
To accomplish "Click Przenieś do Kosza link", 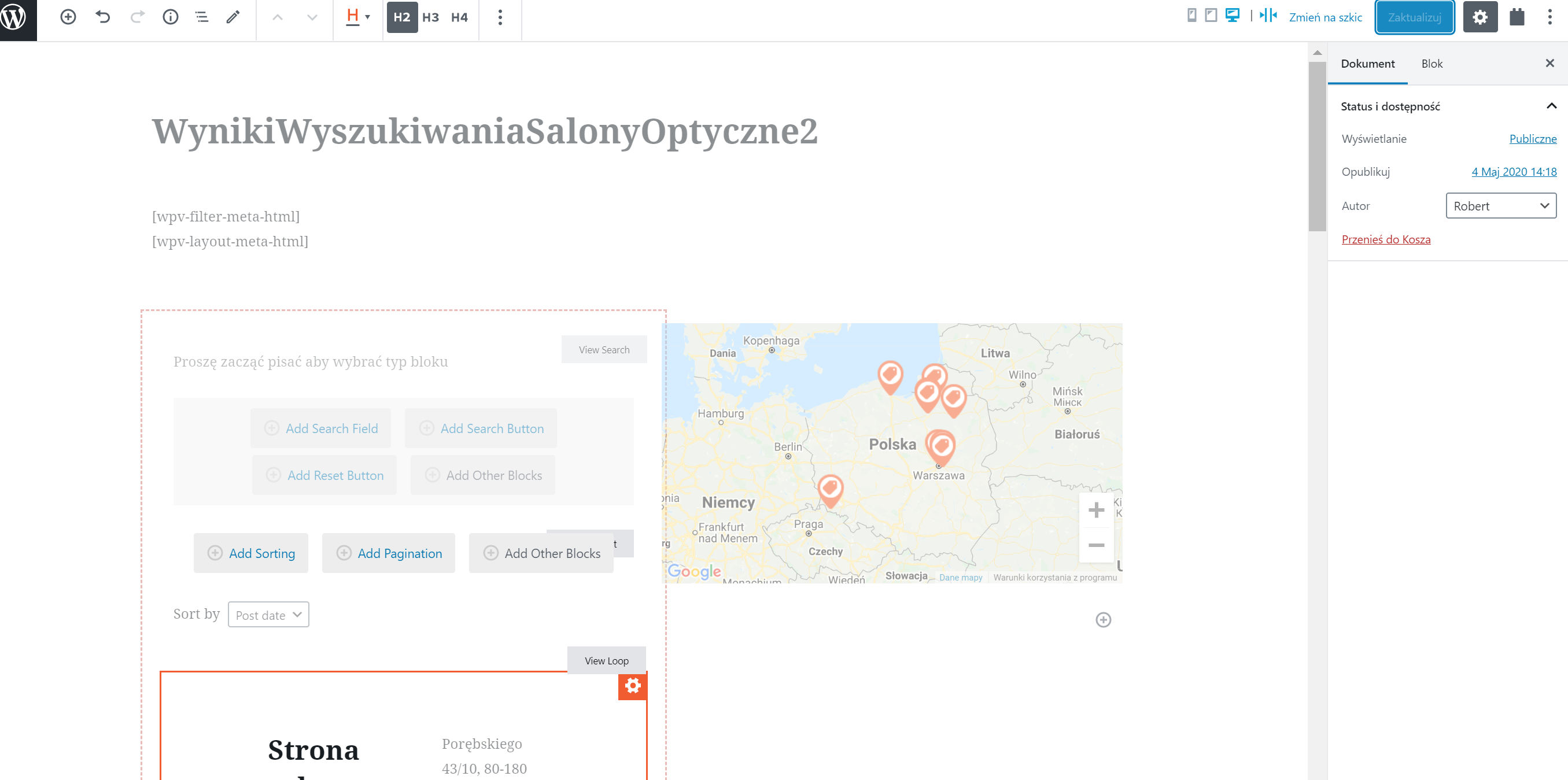I will (x=1386, y=239).
